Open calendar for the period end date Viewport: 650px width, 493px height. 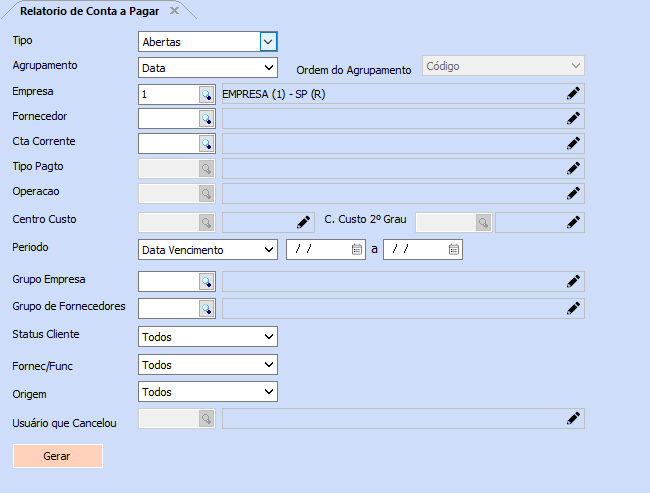click(453, 250)
